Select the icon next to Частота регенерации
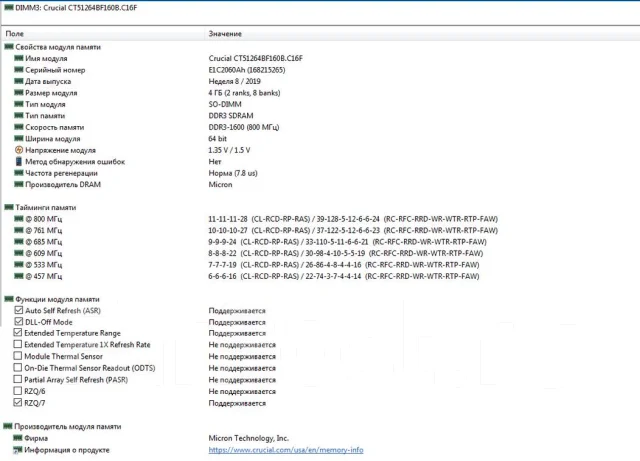The width and height of the screenshot is (640, 461). 19,173
